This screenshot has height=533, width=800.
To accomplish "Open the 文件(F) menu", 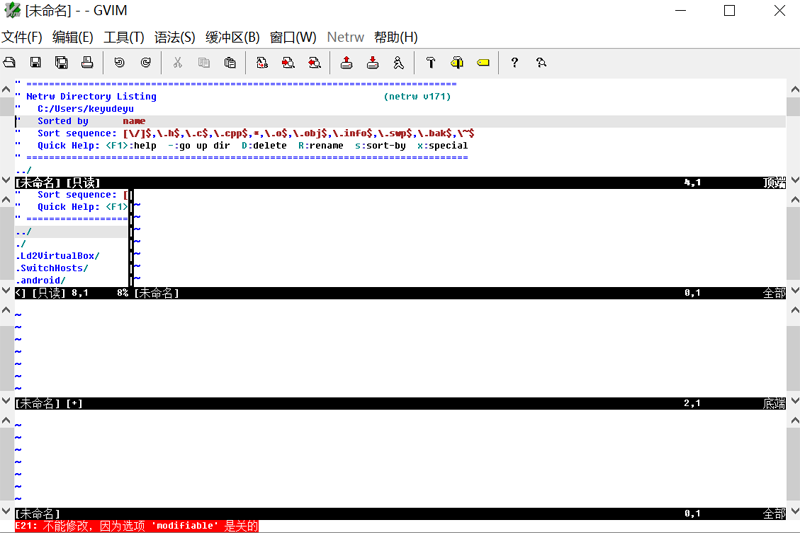I will (22, 37).
